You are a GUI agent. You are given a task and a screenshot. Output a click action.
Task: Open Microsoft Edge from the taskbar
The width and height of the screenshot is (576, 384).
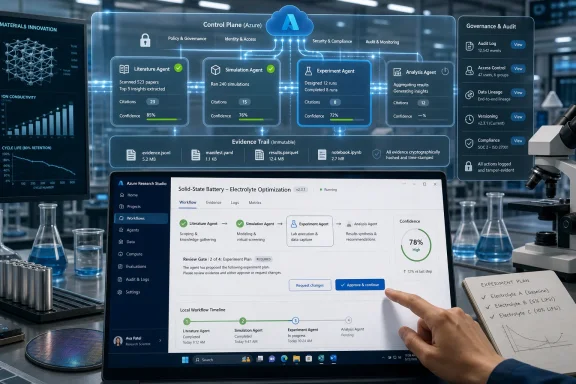284,359
